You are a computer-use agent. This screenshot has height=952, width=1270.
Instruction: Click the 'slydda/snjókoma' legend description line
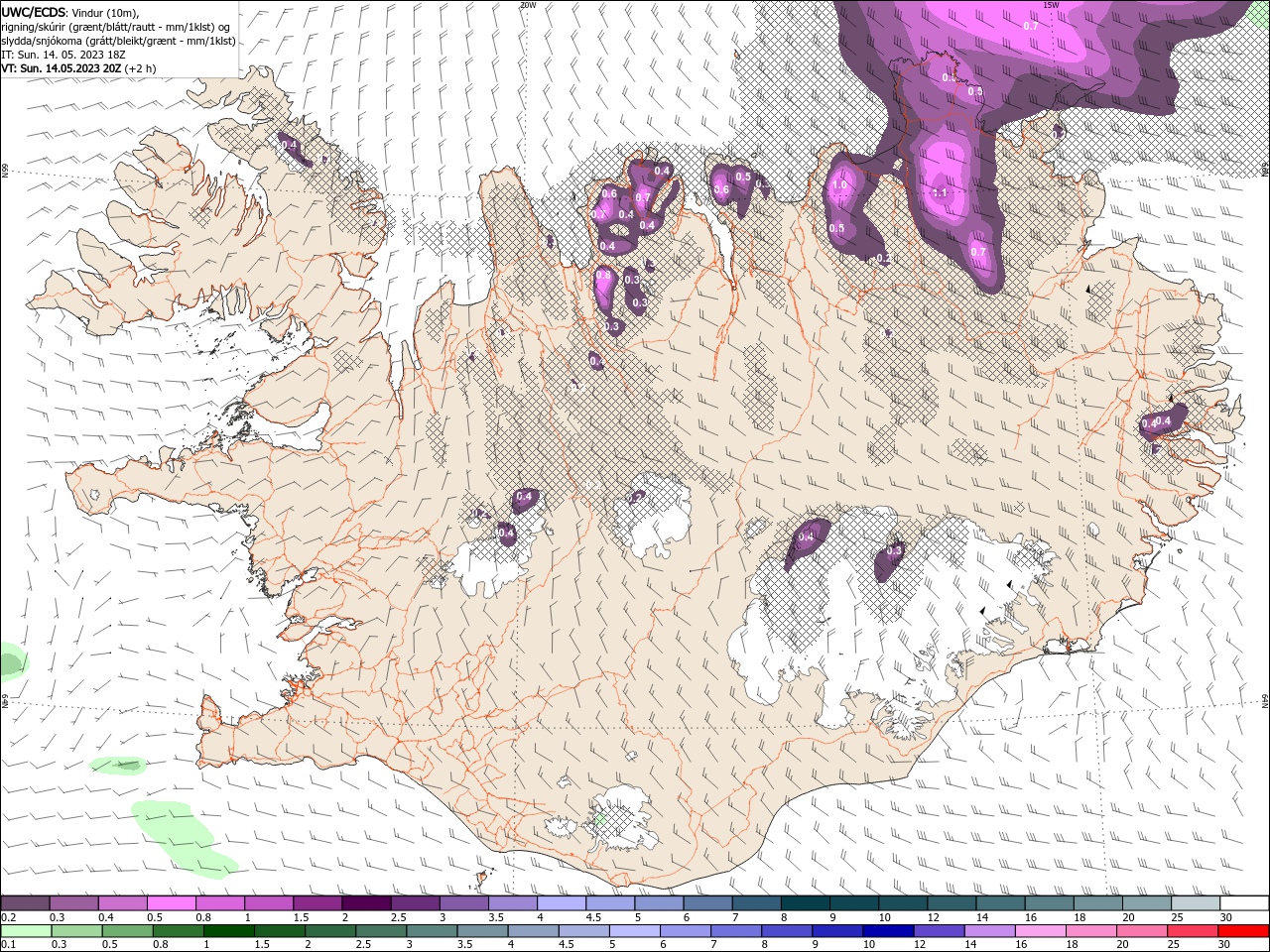pos(118,41)
